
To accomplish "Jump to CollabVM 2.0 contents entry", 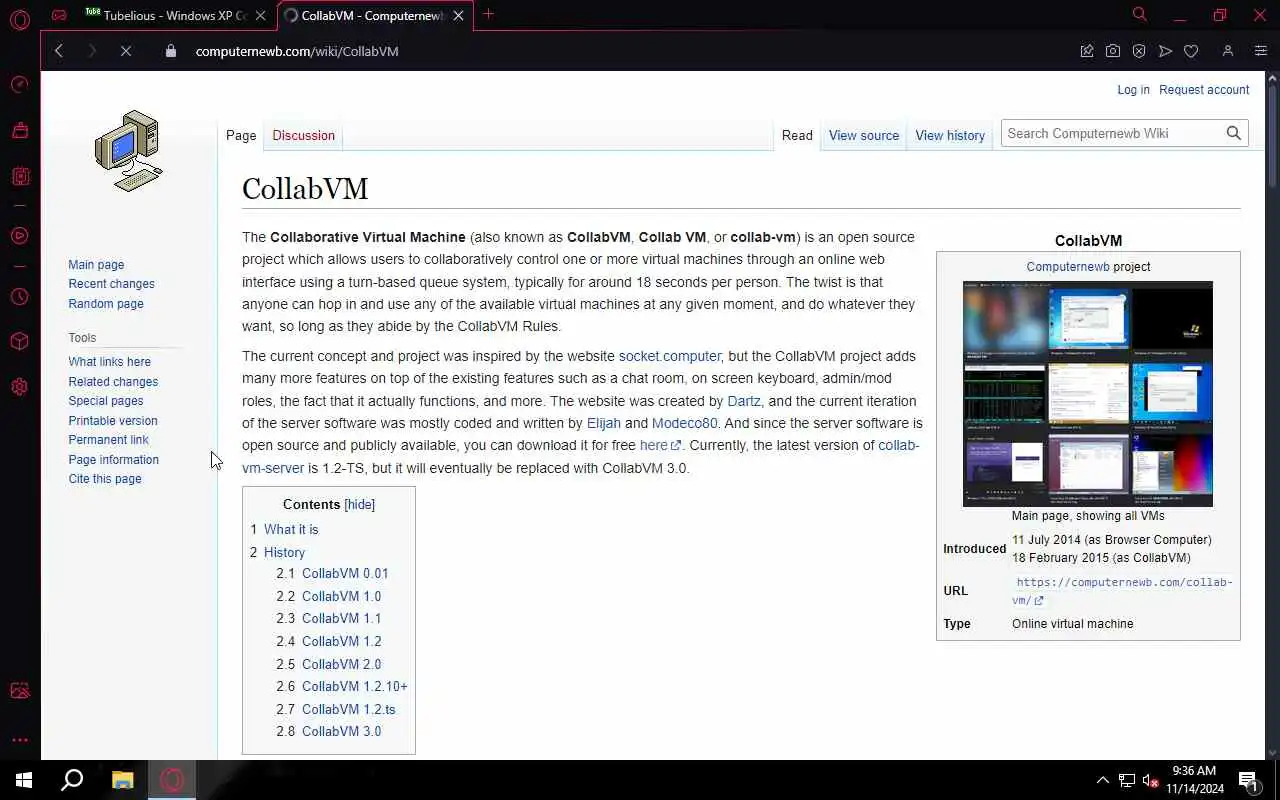I will pyautogui.click(x=341, y=664).
